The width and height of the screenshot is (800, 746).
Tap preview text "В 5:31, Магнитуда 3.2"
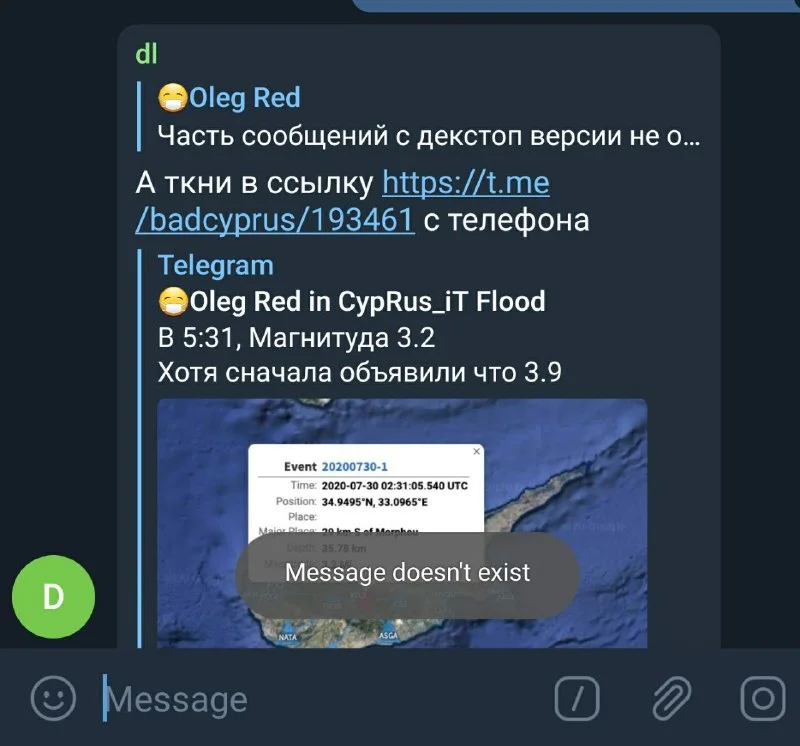pos(296,337)
